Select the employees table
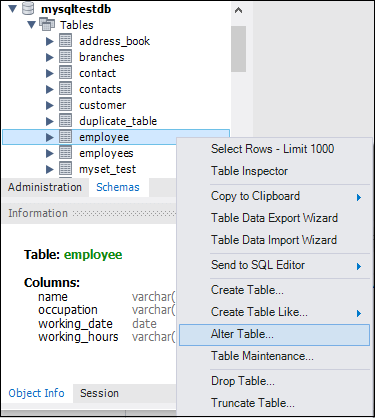The height and width of the screenshot is (418, 375). (106, 153)
